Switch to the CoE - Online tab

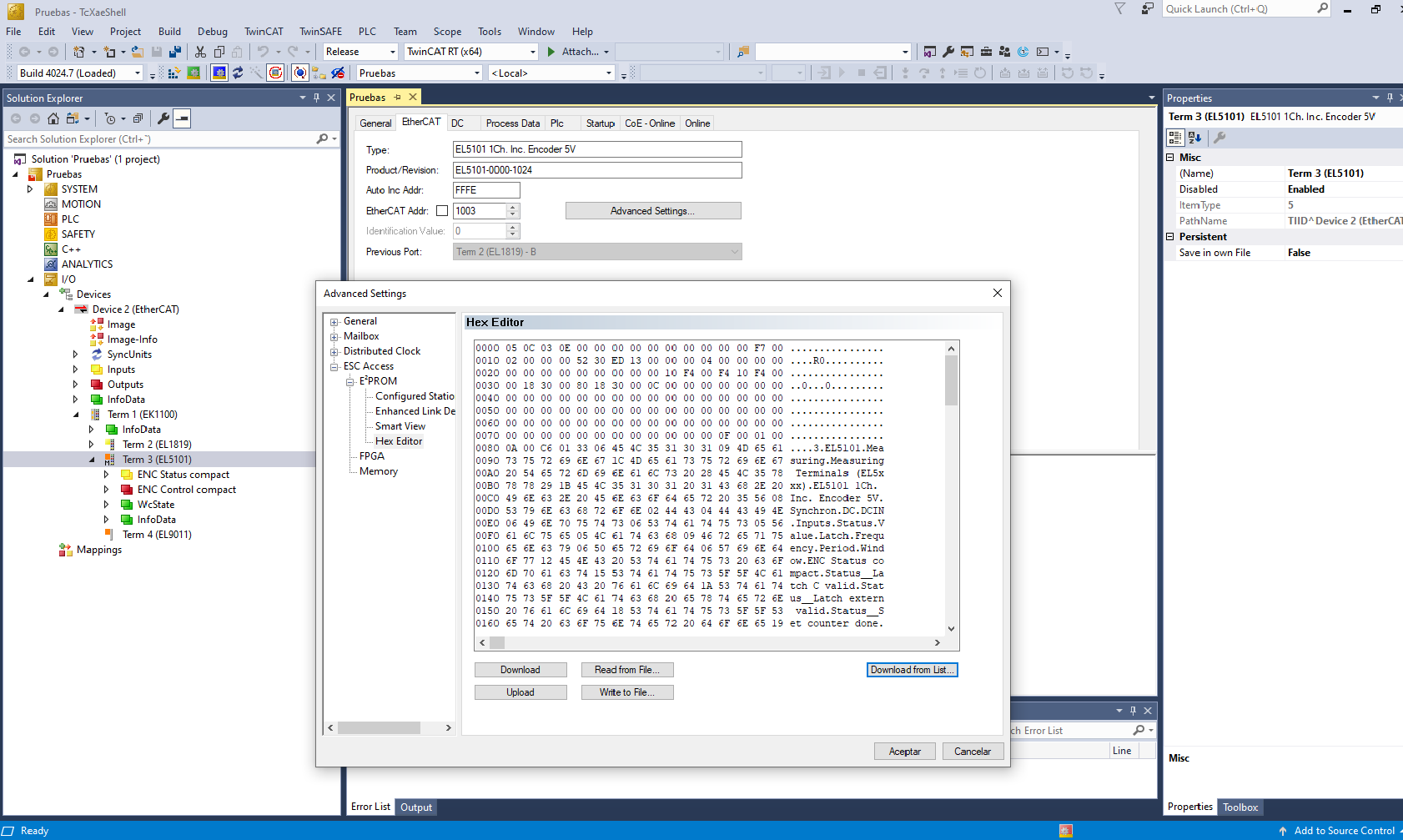pyautogui.click(x=649, y=123)
